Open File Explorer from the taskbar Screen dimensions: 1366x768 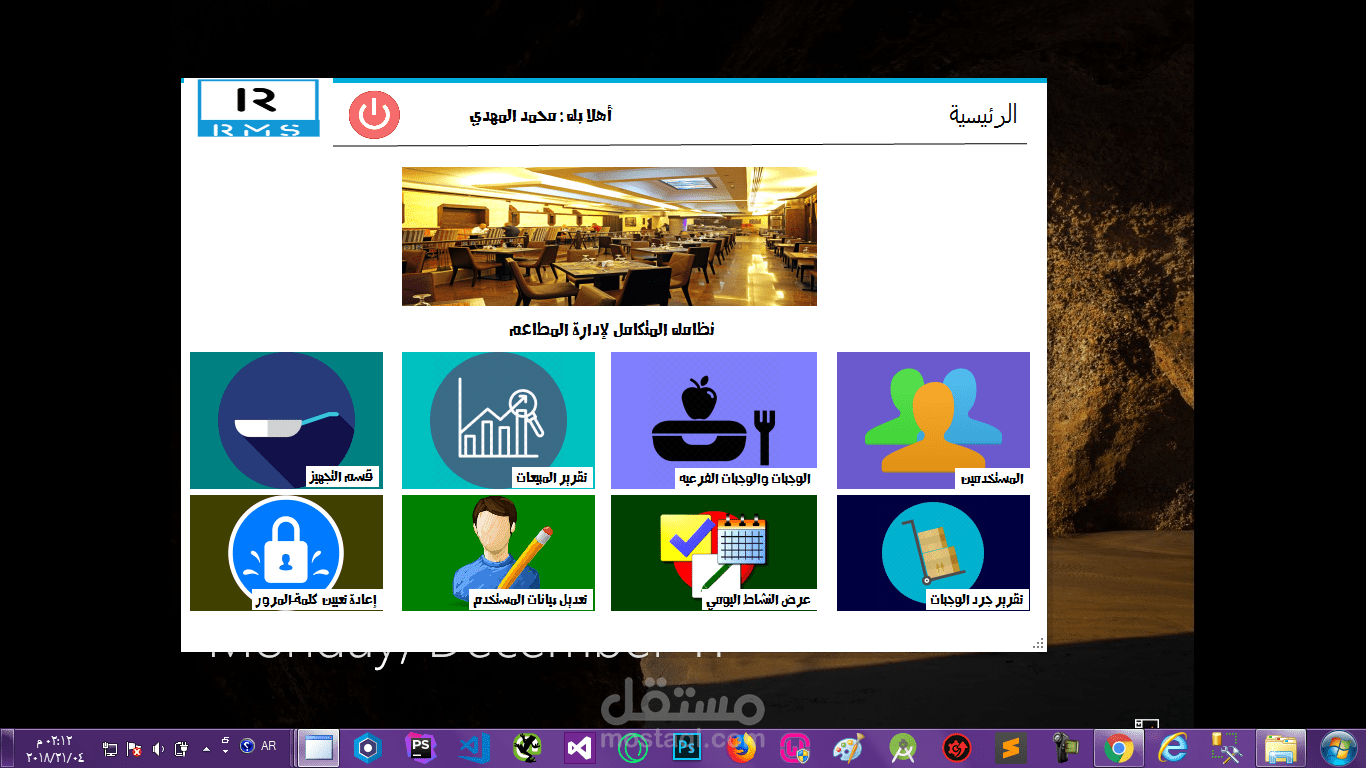tap(1280, 748)
